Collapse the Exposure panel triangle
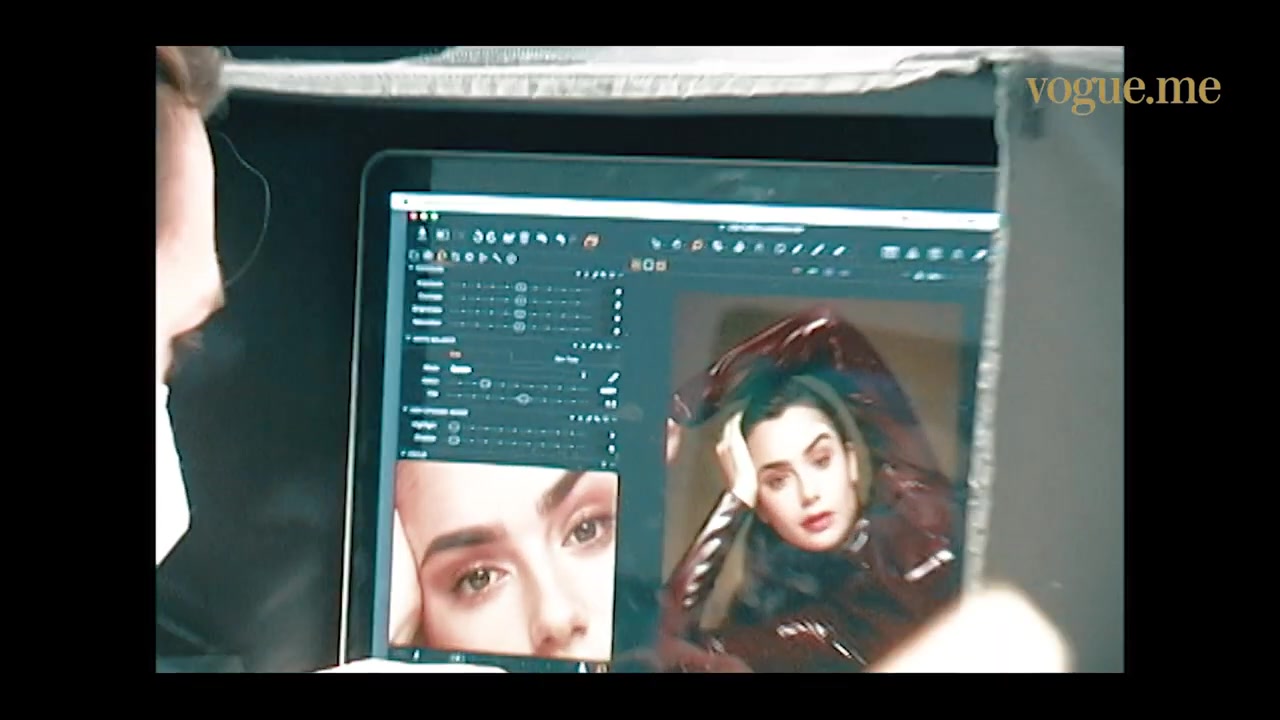 pyautogui.click(x=411, y=268)
